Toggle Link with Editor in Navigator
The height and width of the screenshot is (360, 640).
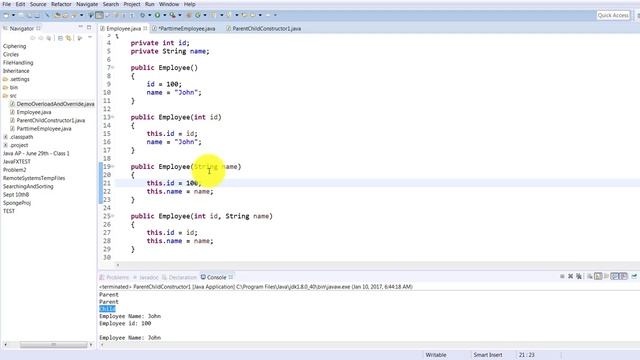(x=69, y=38)
